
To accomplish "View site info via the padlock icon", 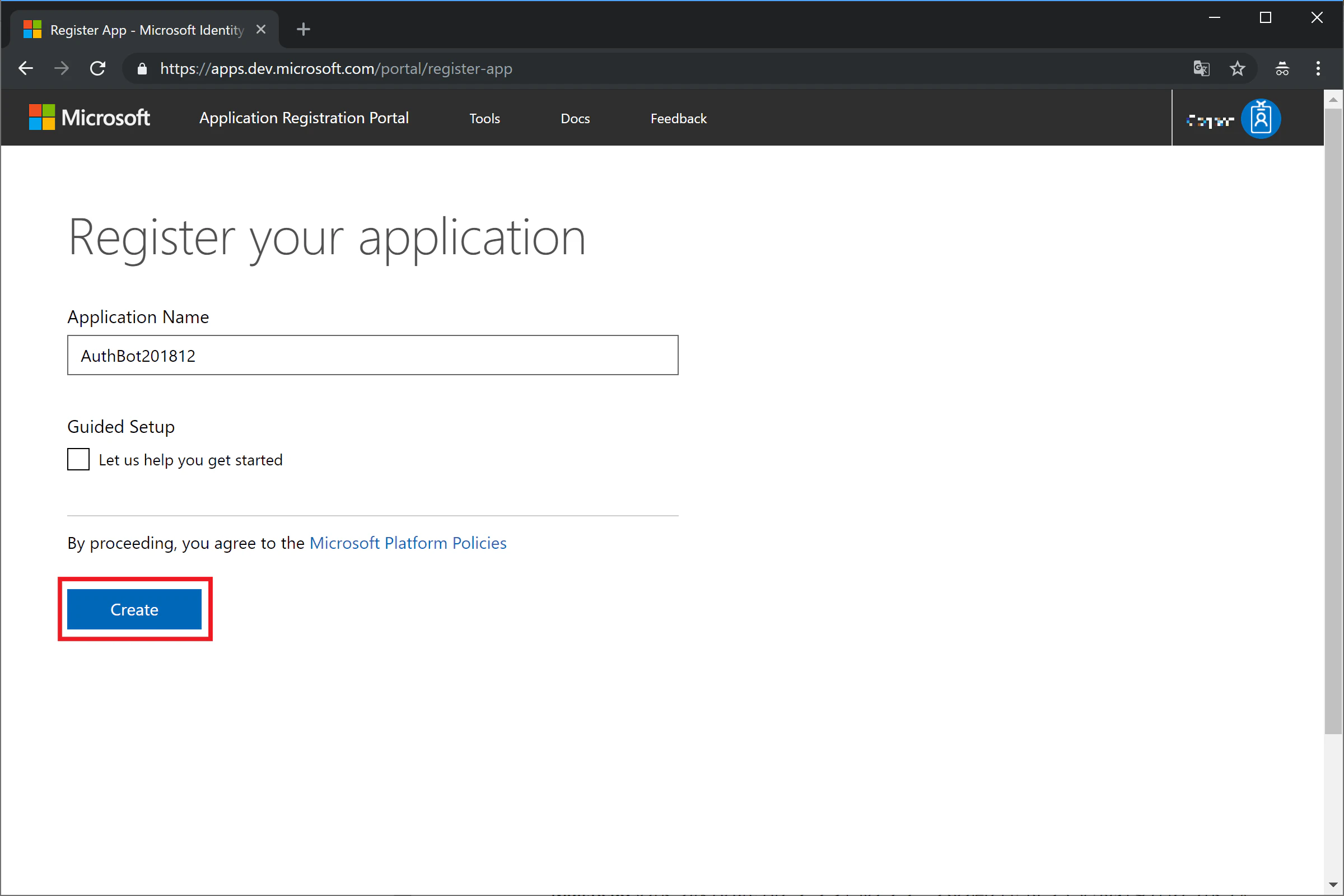I will [142, 68].
